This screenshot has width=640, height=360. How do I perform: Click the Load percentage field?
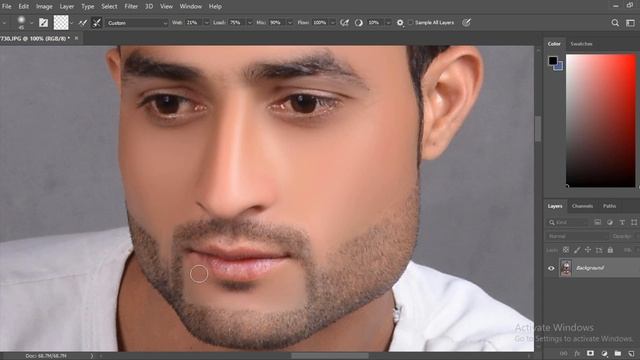[x=236, y=23]
